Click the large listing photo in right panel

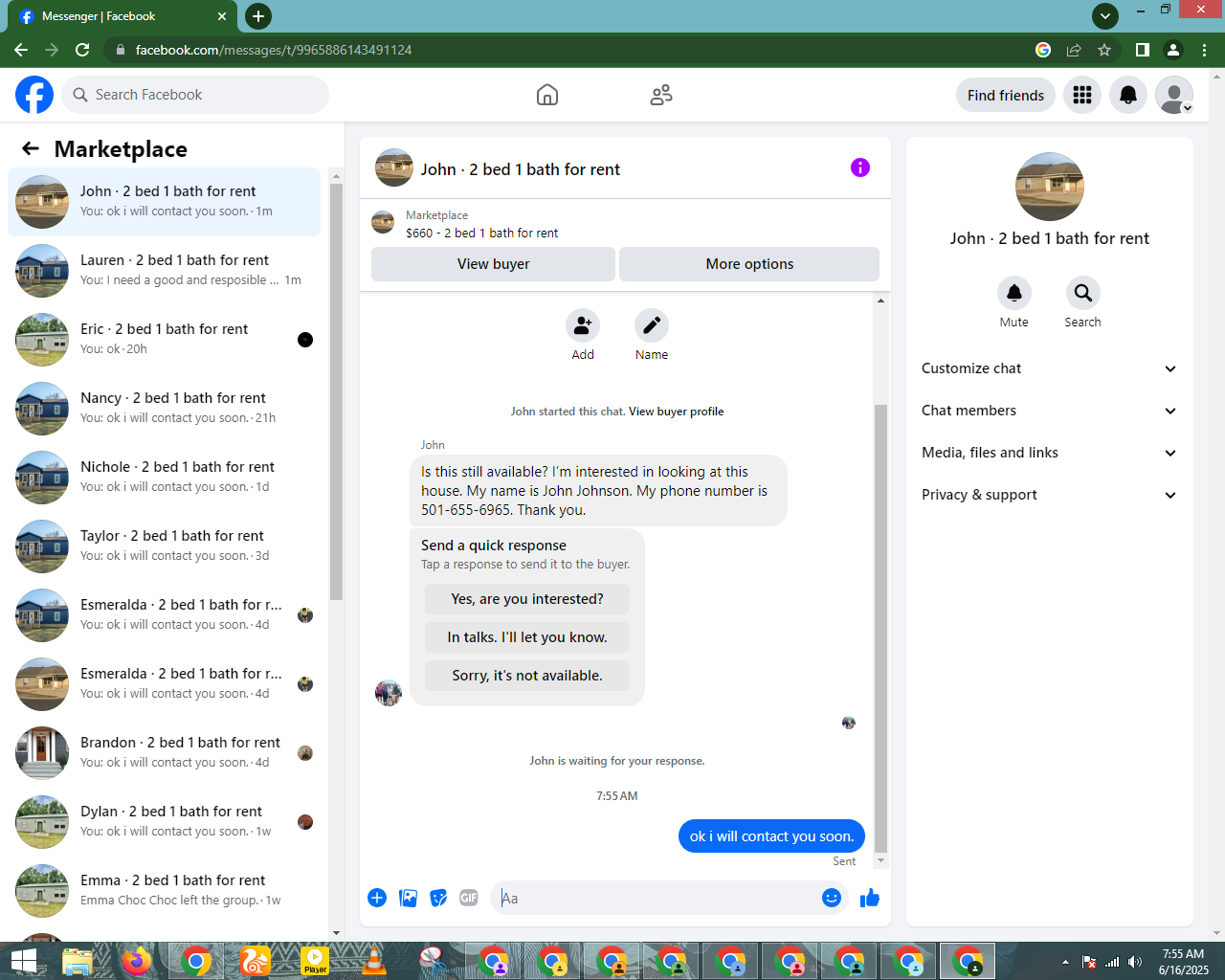click(x=1050, y=187)
